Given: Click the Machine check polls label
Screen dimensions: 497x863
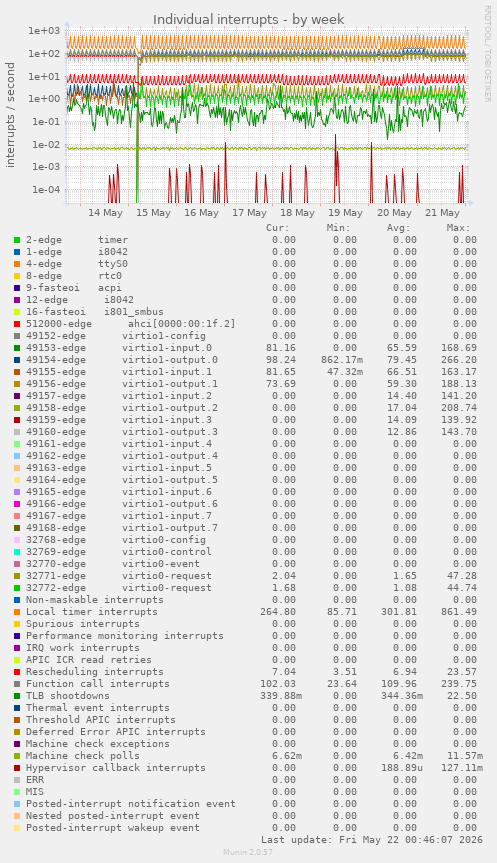Looking at the screenshot, I should pos(83,756).
